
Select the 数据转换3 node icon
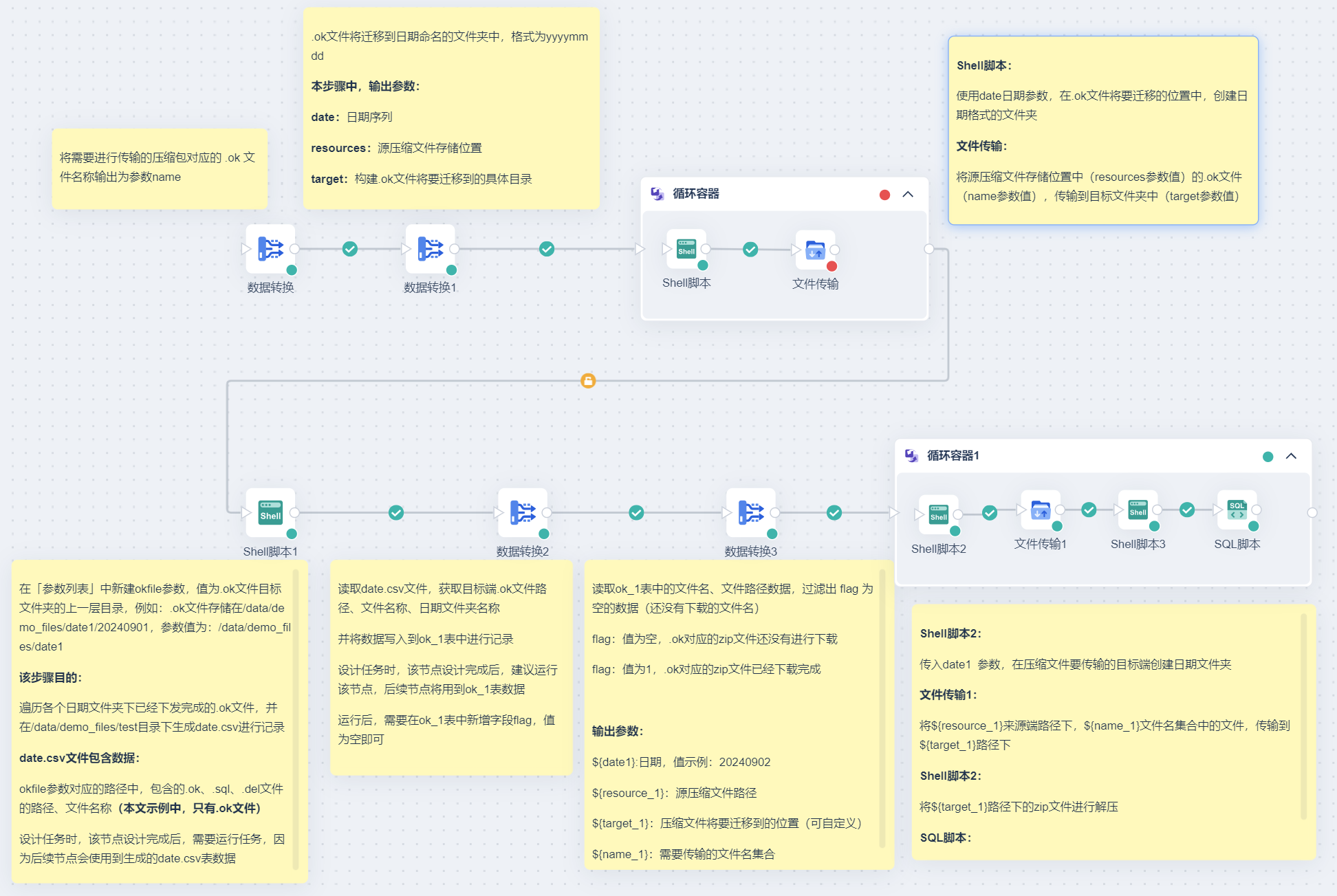click(x=750, y=512)
